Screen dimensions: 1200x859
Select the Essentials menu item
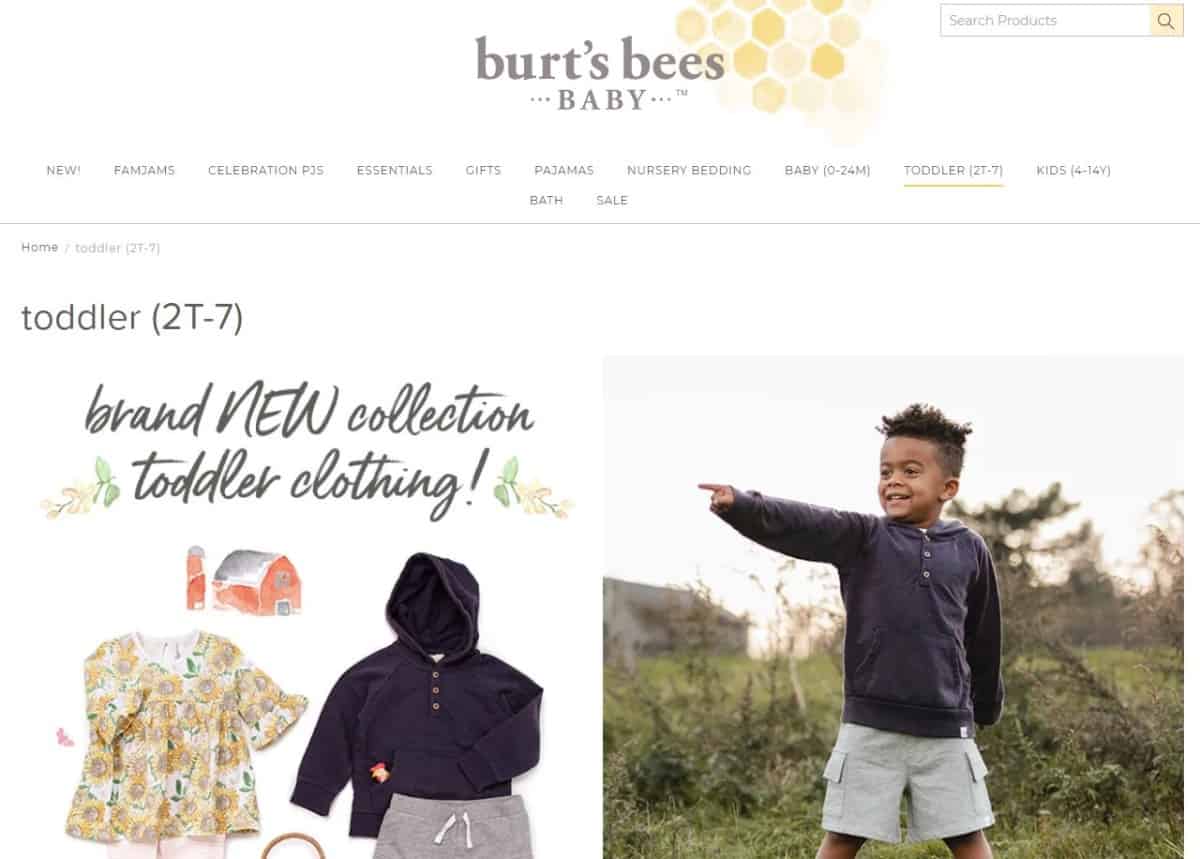click(395, 171)
